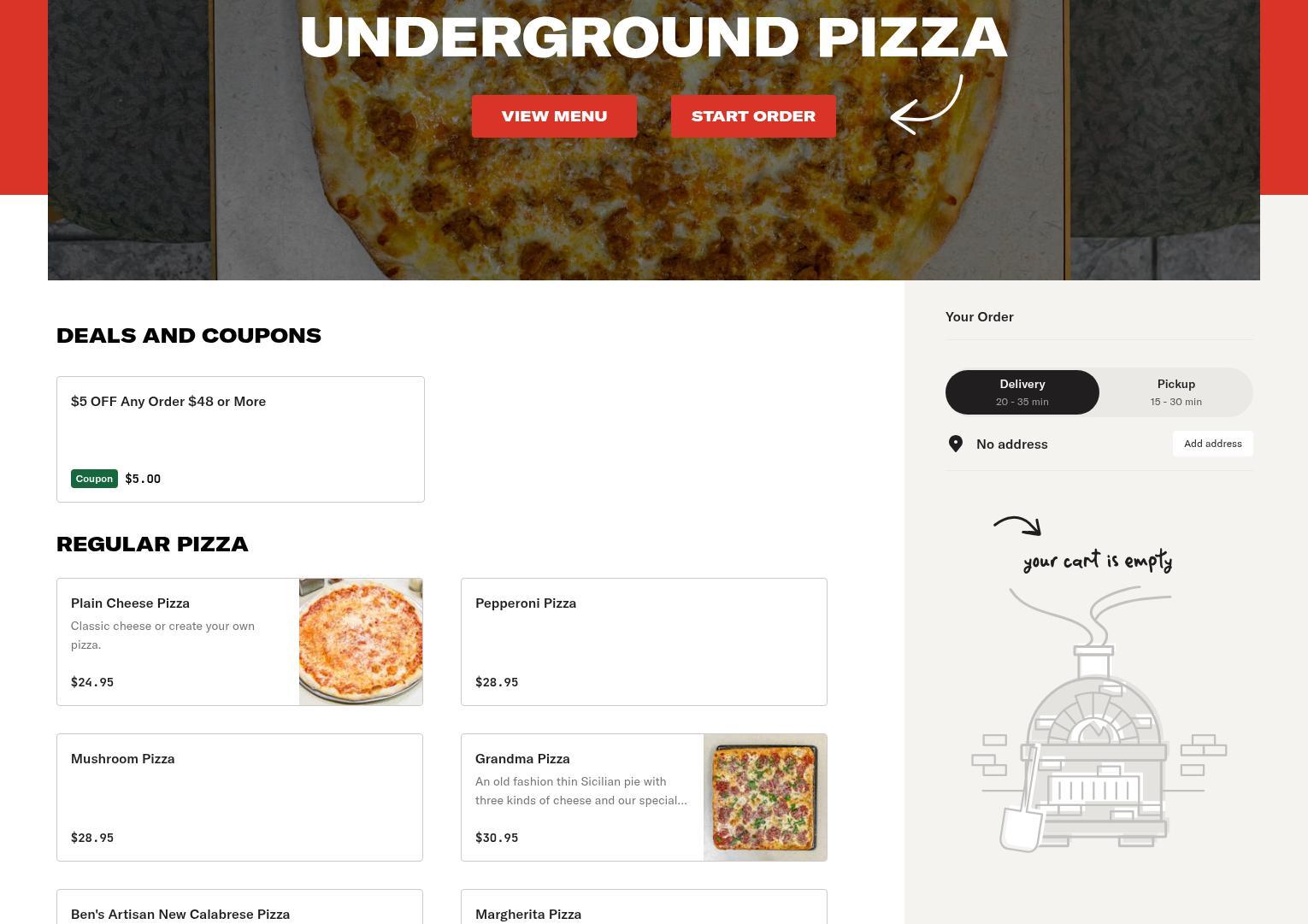
Task: Open the Grandma Pizza photo thumbnail
Action: (765, 797)
